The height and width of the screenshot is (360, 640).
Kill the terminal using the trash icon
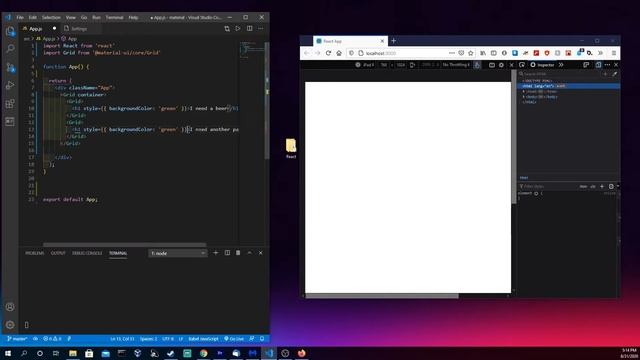[x=238, y=253]
